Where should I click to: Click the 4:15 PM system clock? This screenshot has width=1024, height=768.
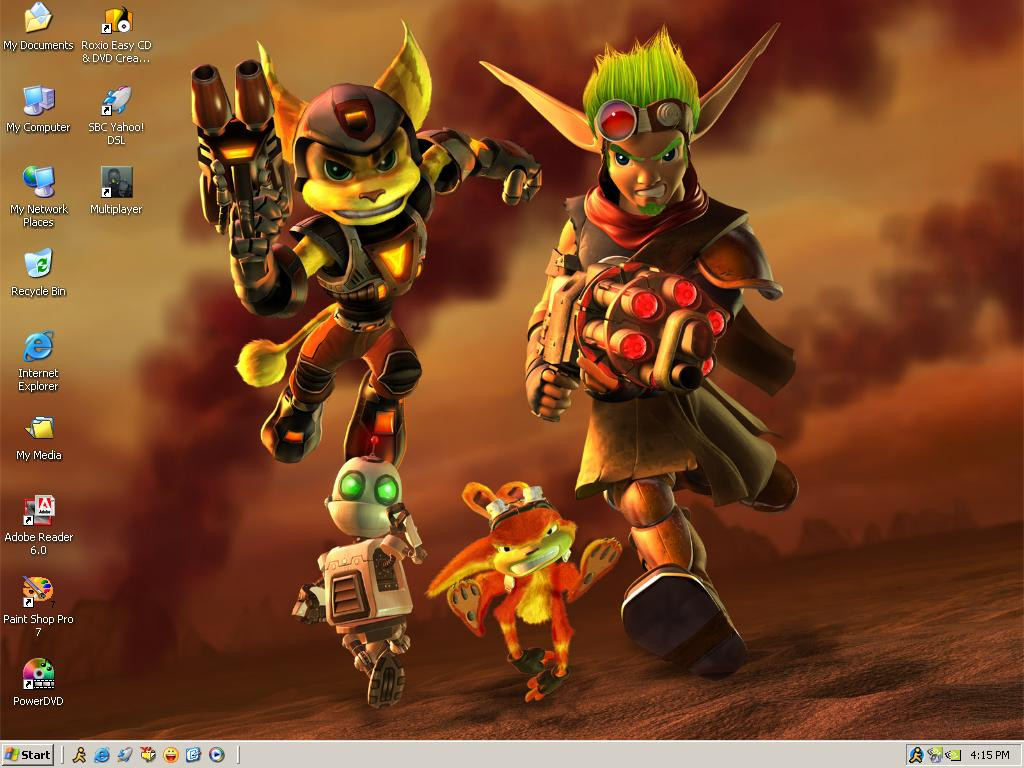click(989, 755)
